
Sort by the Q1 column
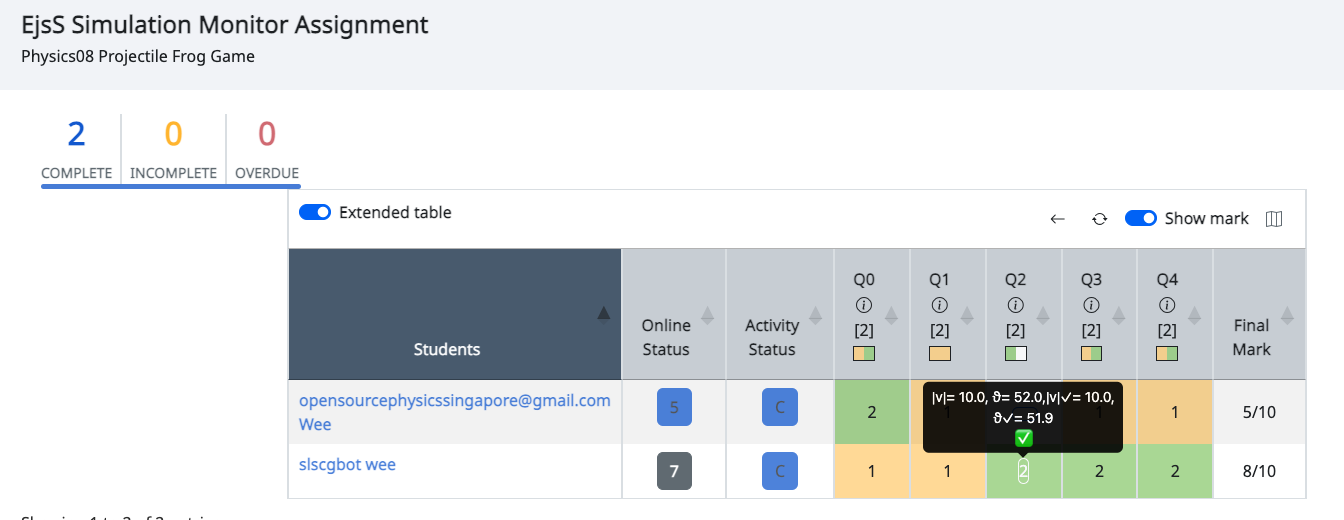[x=967, y=315]
